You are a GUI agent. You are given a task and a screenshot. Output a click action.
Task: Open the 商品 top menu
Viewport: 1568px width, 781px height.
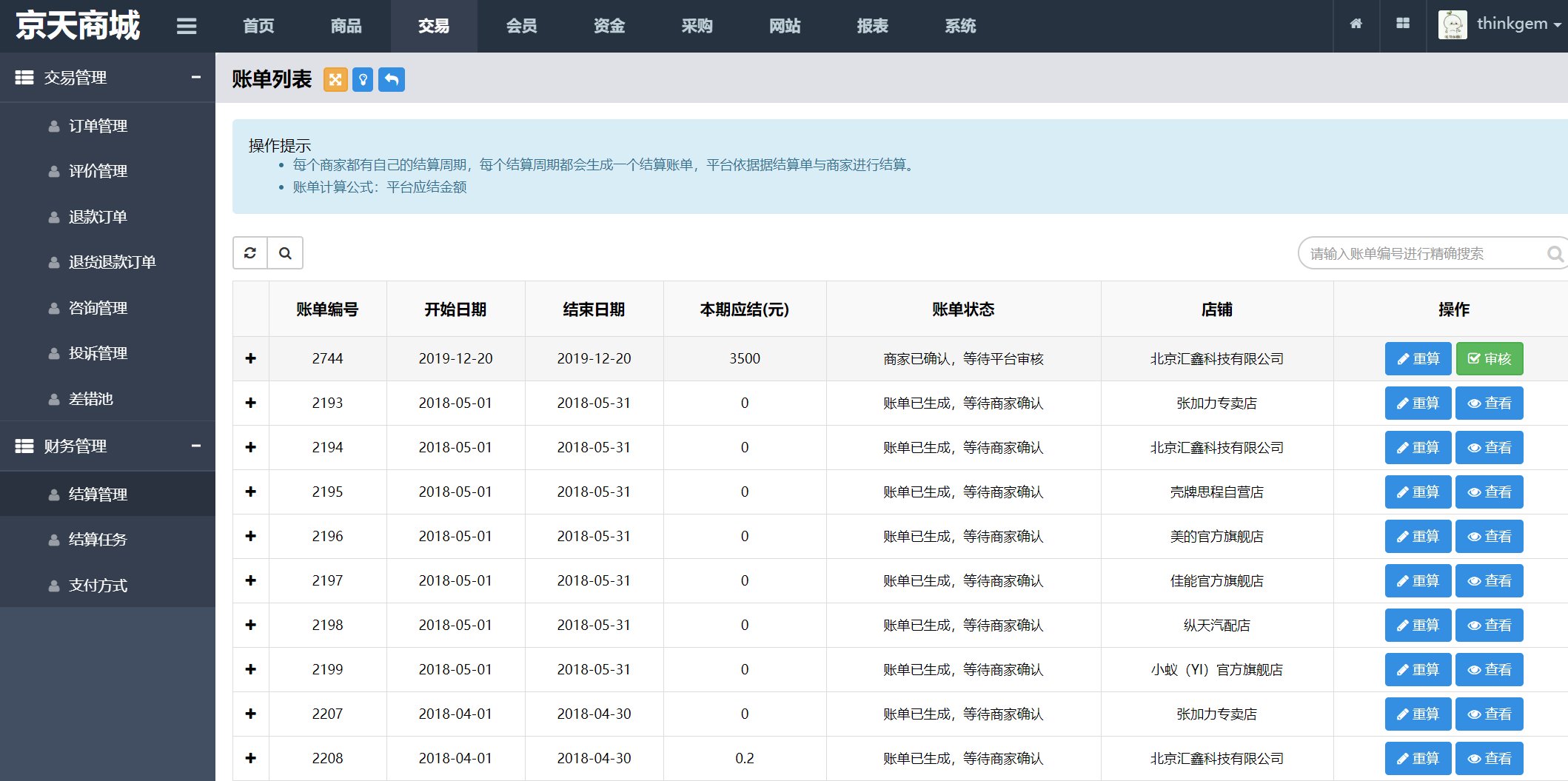346,26
